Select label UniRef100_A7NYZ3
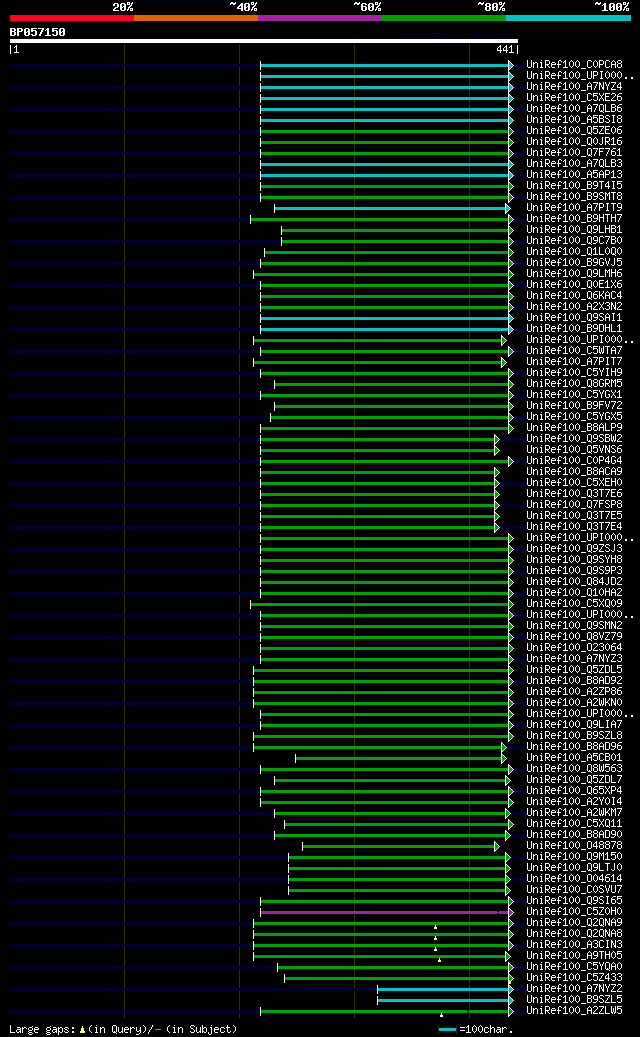 click(x=574, y=659)
